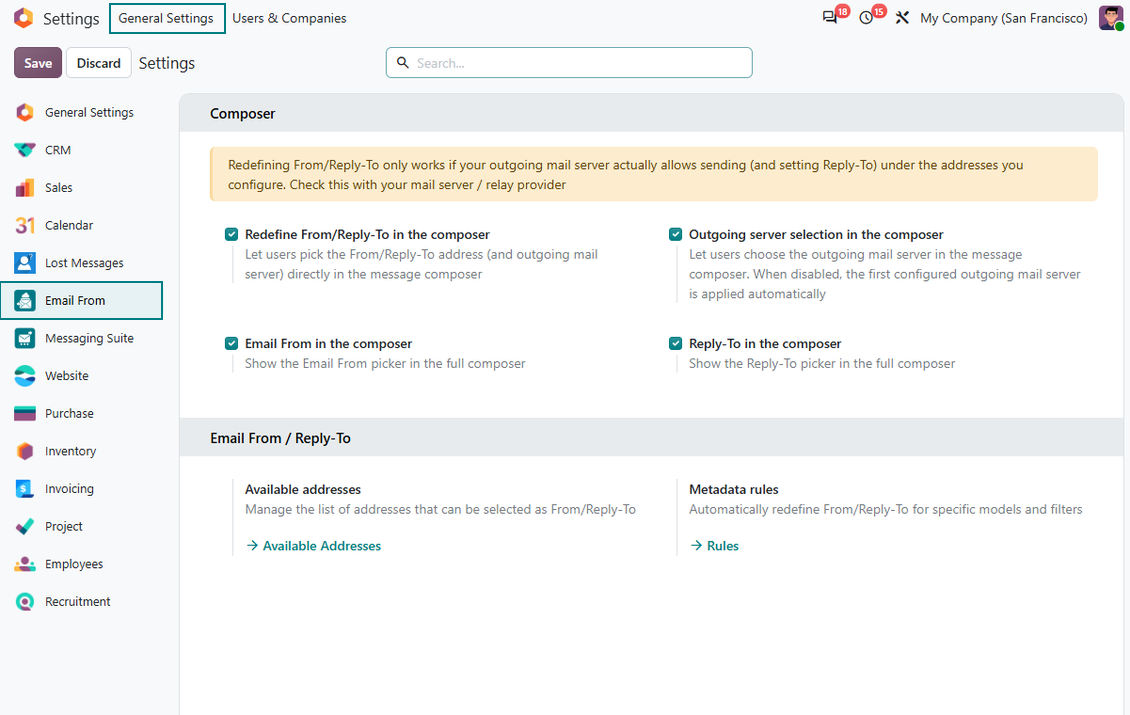This screenshot has width=1130, height=715.
Task: Open the General Settings top menu
Action: (166, 18)
